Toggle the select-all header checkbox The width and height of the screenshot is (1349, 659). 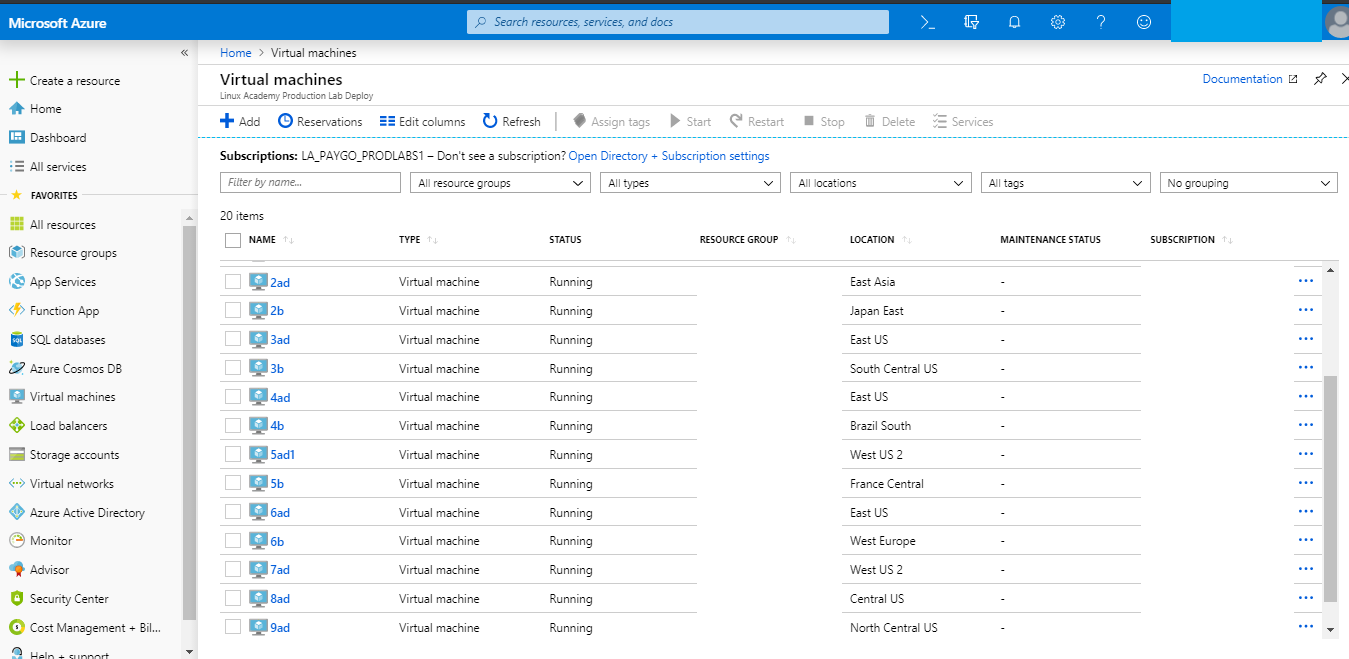pos(233,240)
